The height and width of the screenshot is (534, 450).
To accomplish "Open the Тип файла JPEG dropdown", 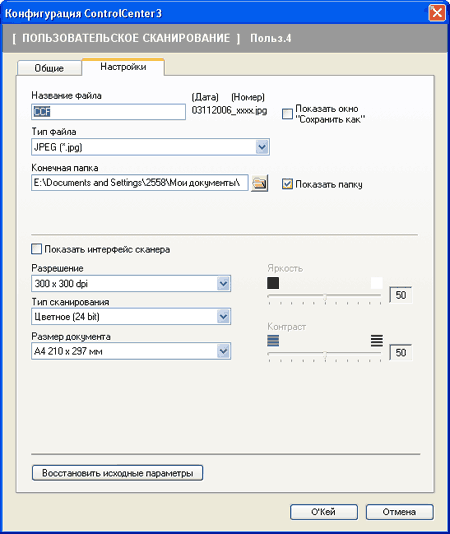I will tap(262, 147).
